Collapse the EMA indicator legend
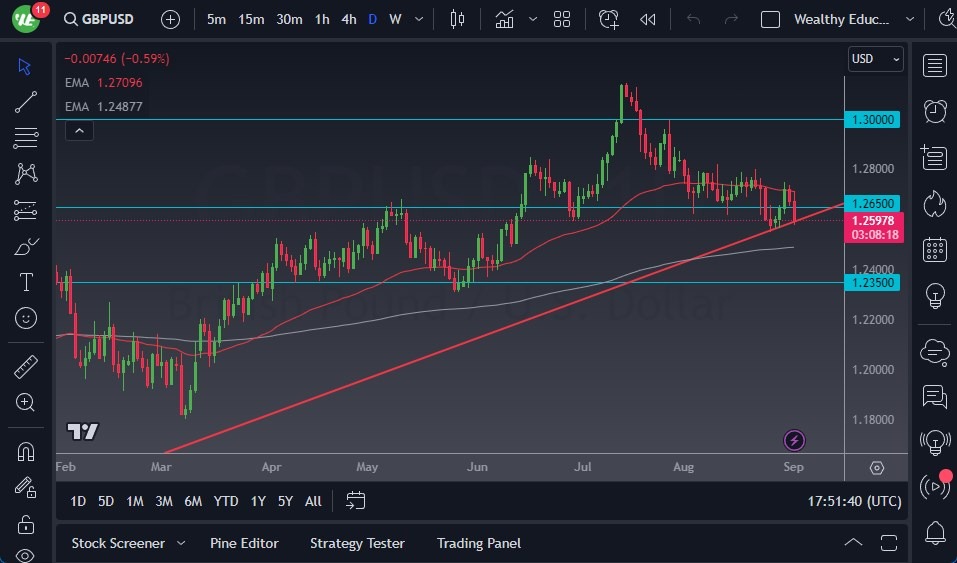 click(79, 130)
